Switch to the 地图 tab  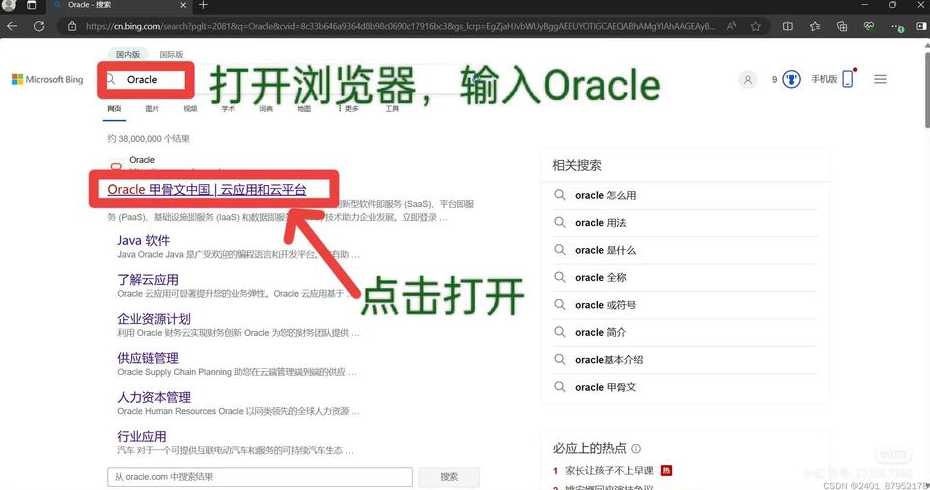[x=304, y=109]
